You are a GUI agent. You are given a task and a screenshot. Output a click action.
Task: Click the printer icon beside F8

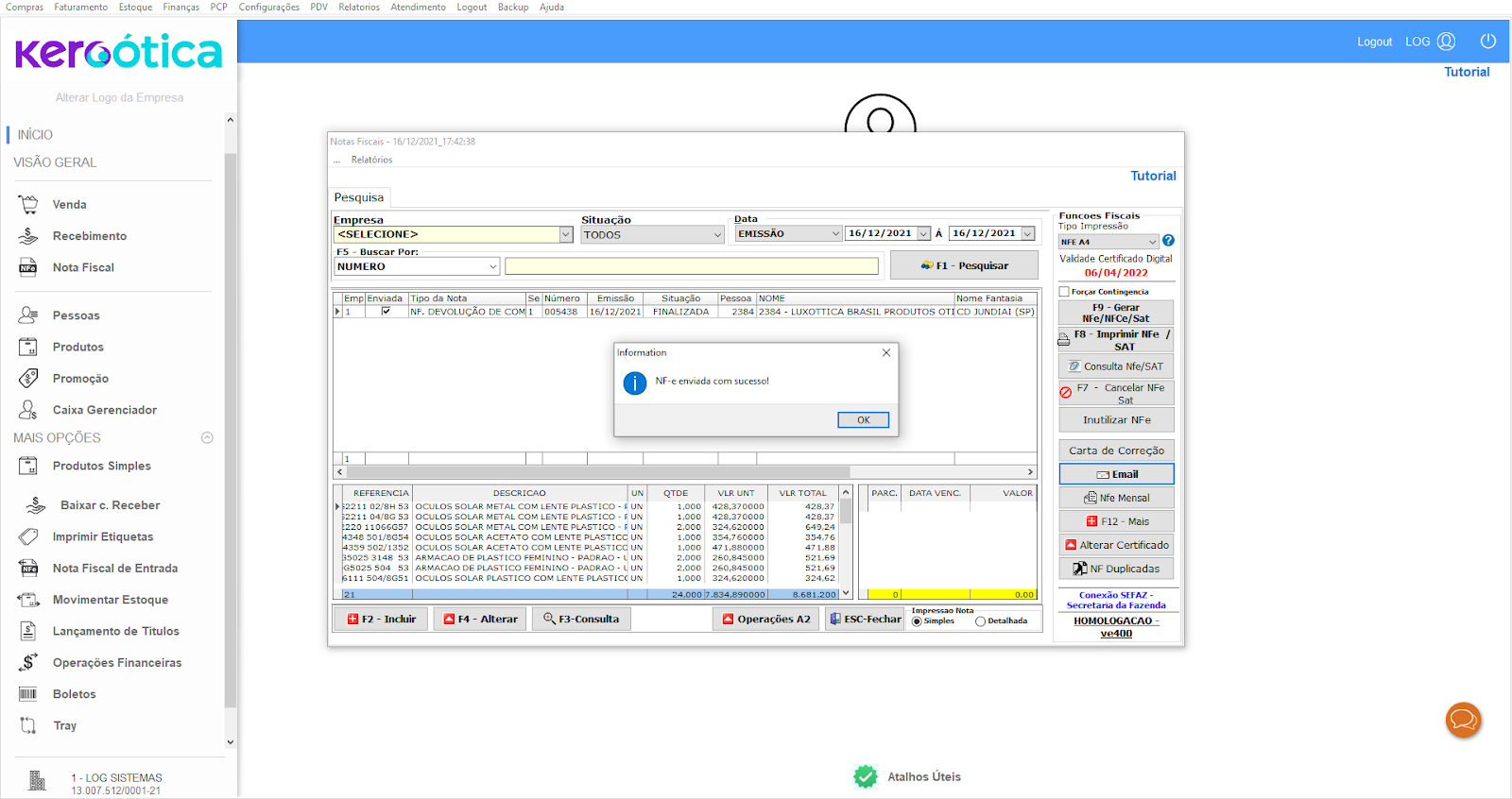coord(1064,340)
